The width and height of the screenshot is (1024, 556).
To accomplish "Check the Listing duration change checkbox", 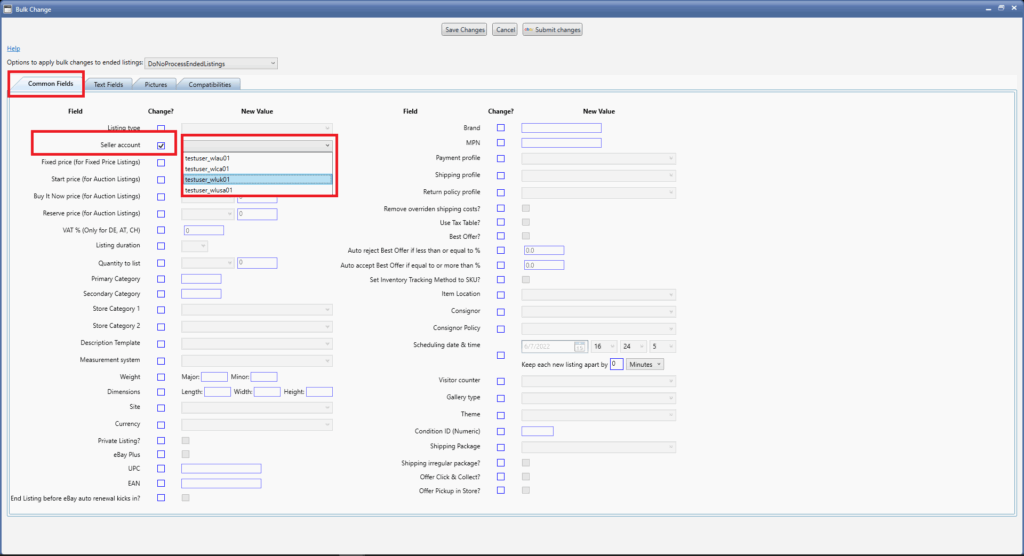I will pos(161,246).
